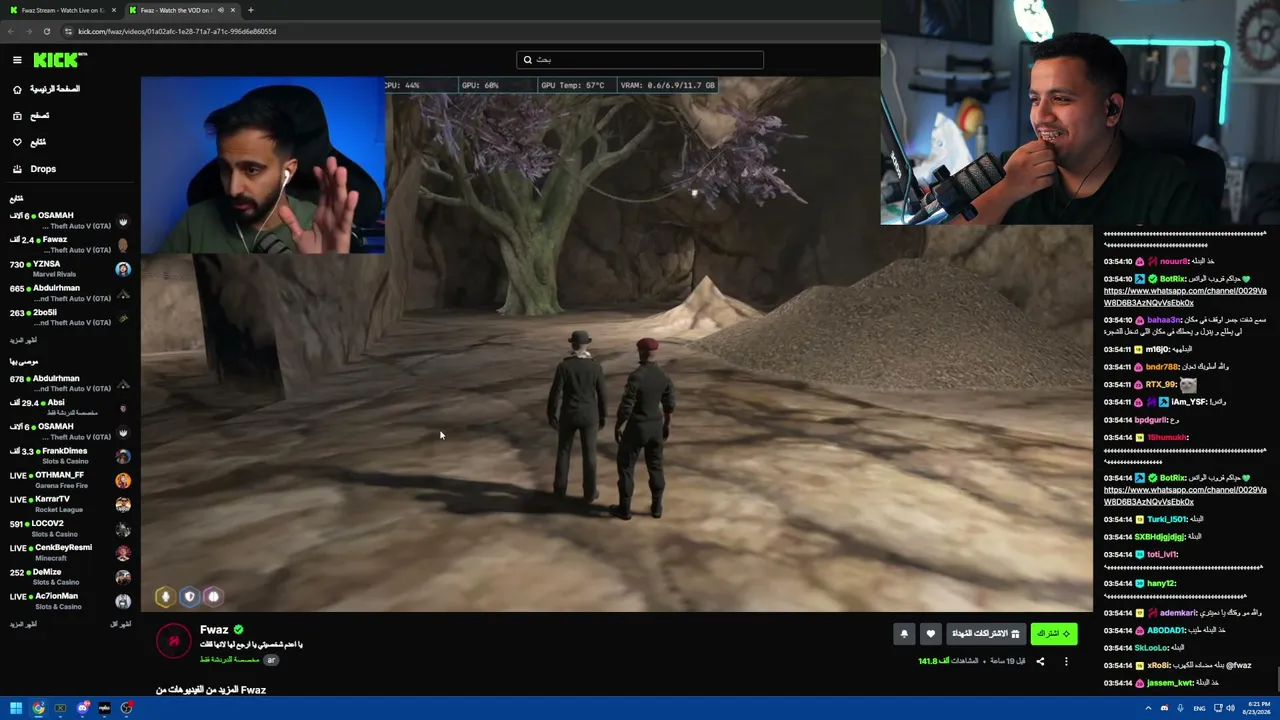This screenshot has width=1280, height=720.
Task: Open the Fwaz channel name link
Action: pyautogui.click(x=214, y=630)
